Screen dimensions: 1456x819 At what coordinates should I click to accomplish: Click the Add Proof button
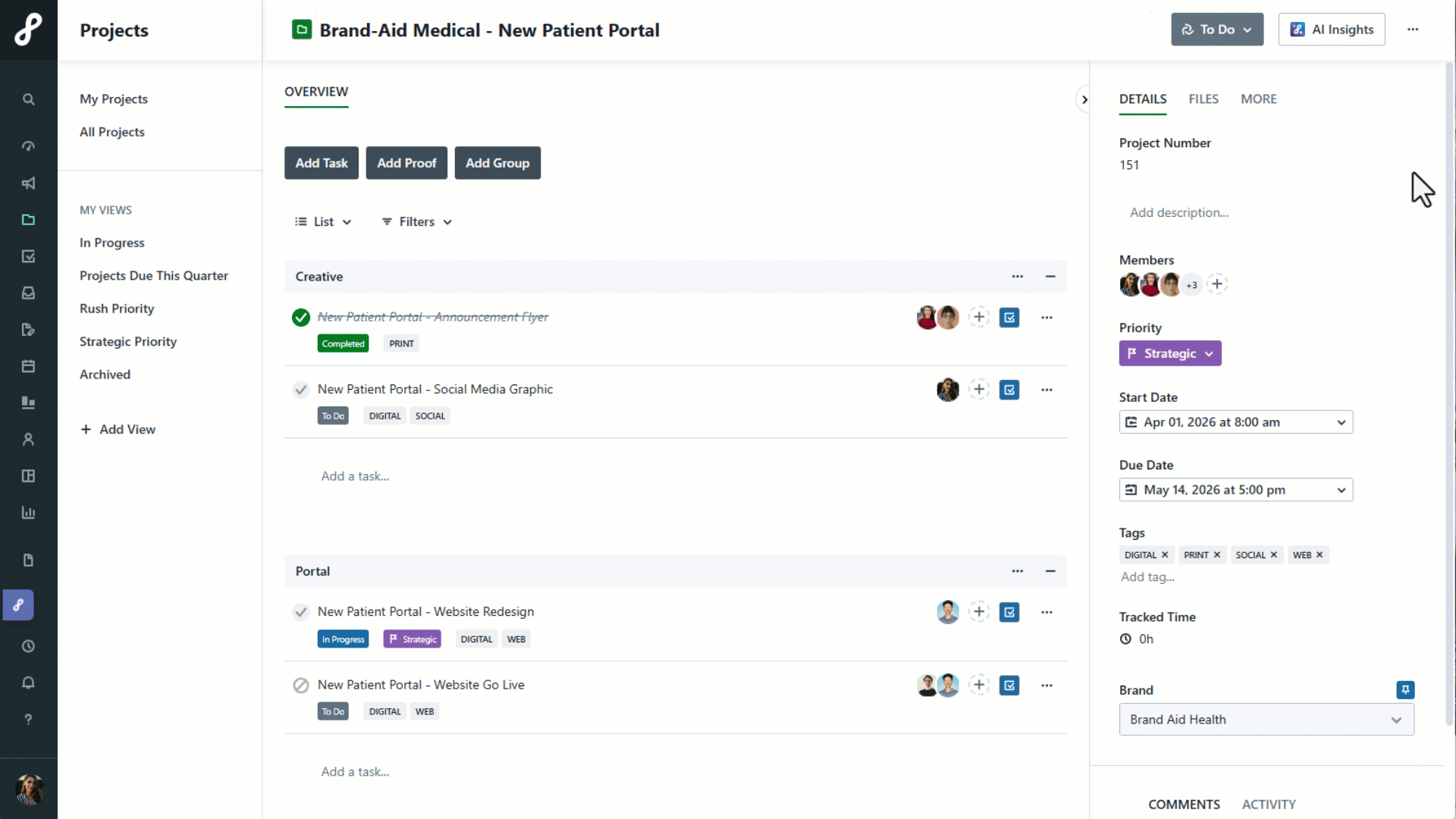406,163
